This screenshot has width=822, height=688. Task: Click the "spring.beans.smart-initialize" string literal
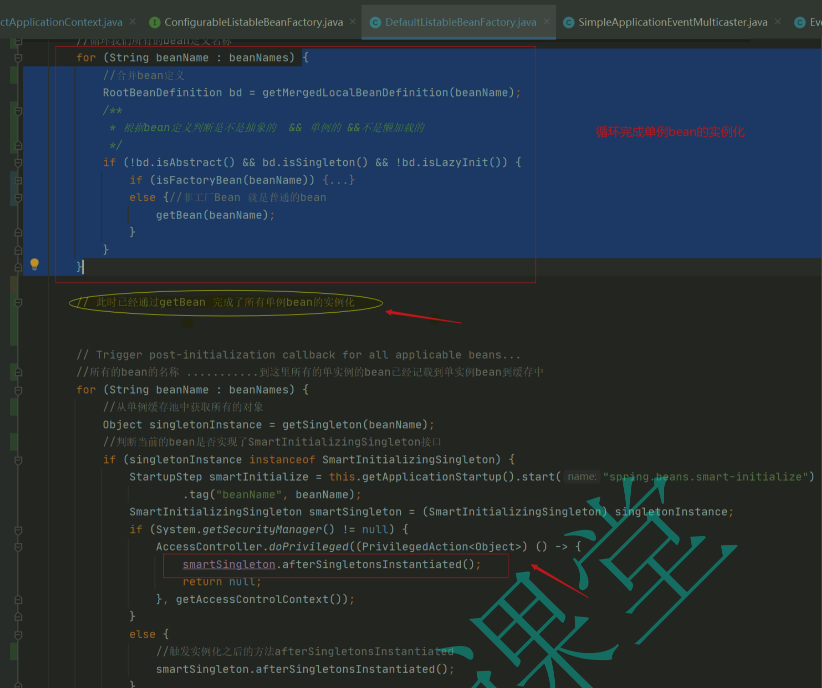pyautogui.click(x=705, y=477)
